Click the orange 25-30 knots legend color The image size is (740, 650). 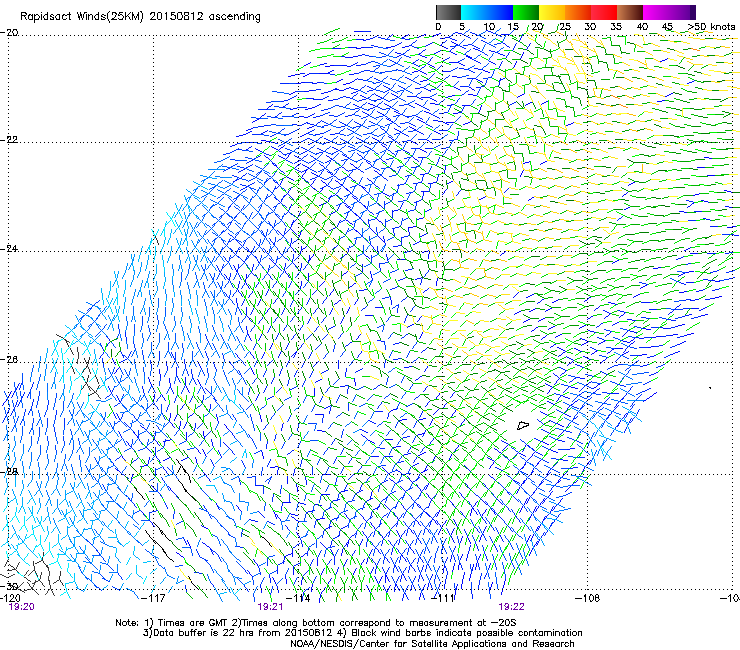(578, 12)
